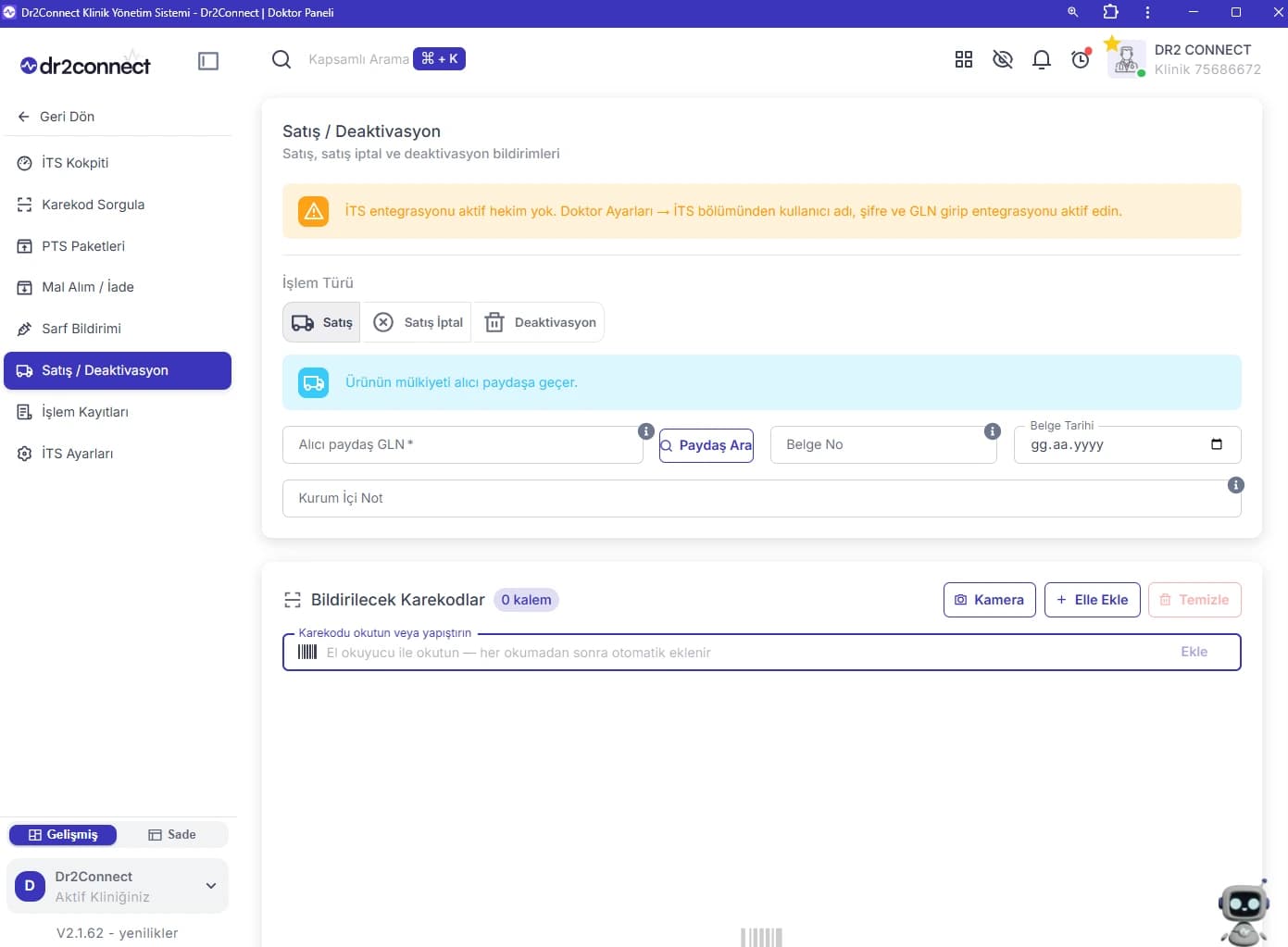Viewport: 1288px width, 947px height.
Task: Click the extensions puzzle icon in title bar
Action: [x=1110, y=12]
